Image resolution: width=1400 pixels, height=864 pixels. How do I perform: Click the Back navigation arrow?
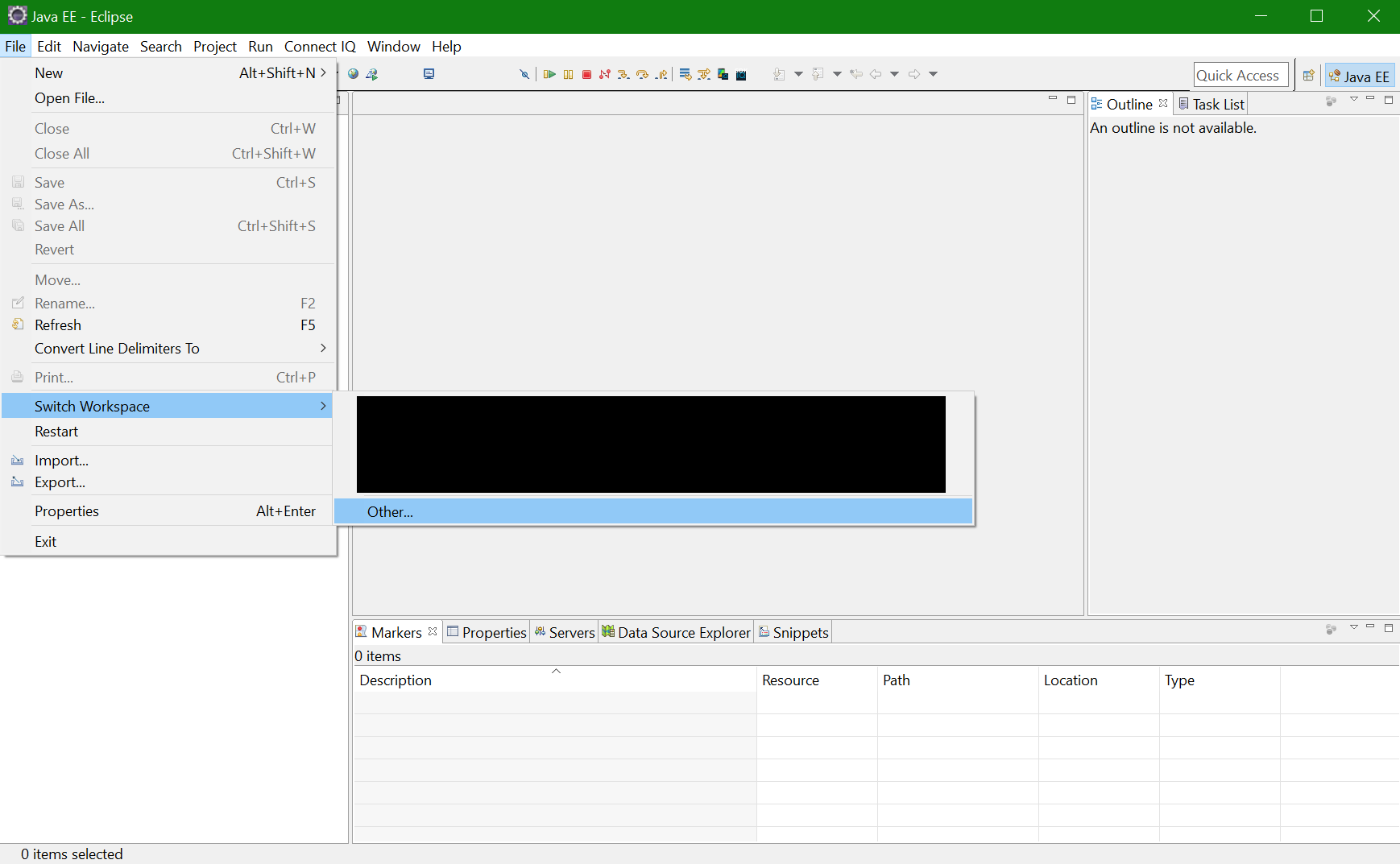point(876,74)
